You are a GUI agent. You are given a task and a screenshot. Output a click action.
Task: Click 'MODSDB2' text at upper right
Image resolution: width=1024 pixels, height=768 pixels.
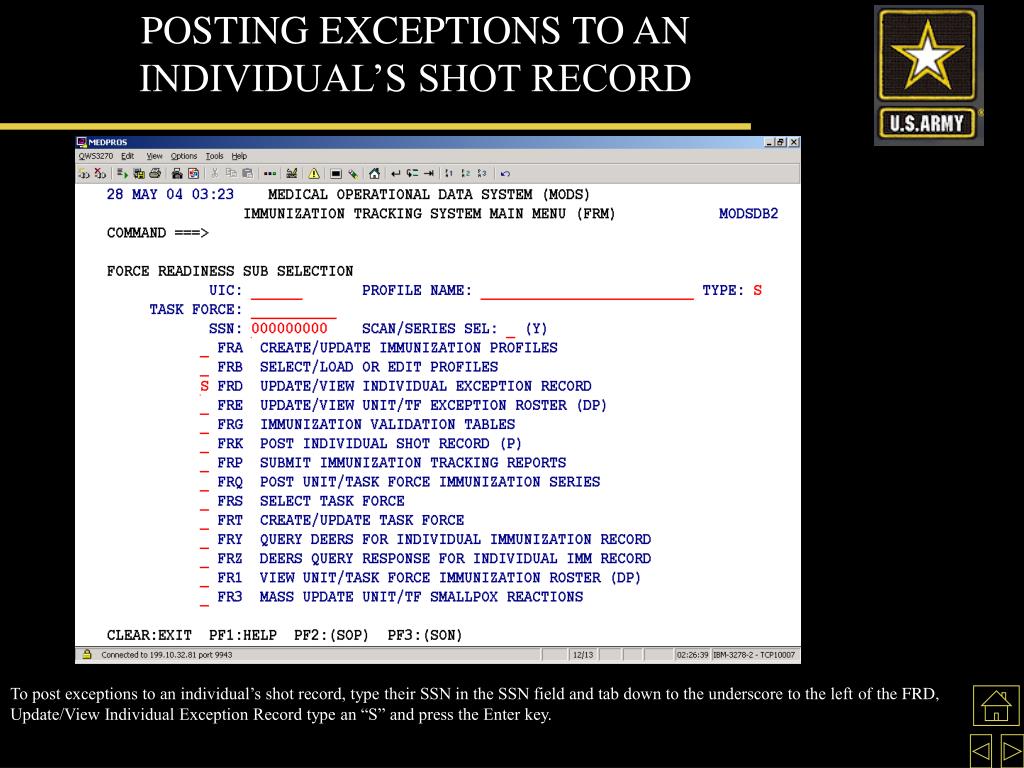click(748, 214)
